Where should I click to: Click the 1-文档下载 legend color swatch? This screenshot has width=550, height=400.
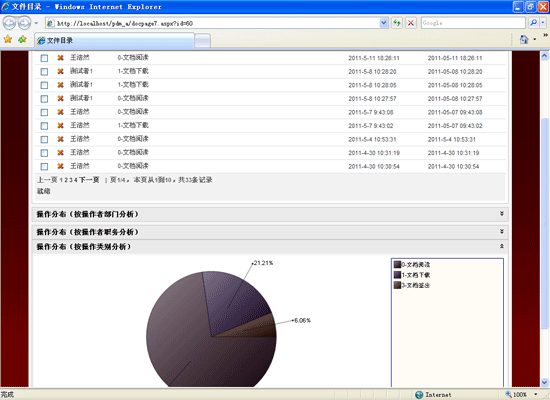[x=397, y=275]
